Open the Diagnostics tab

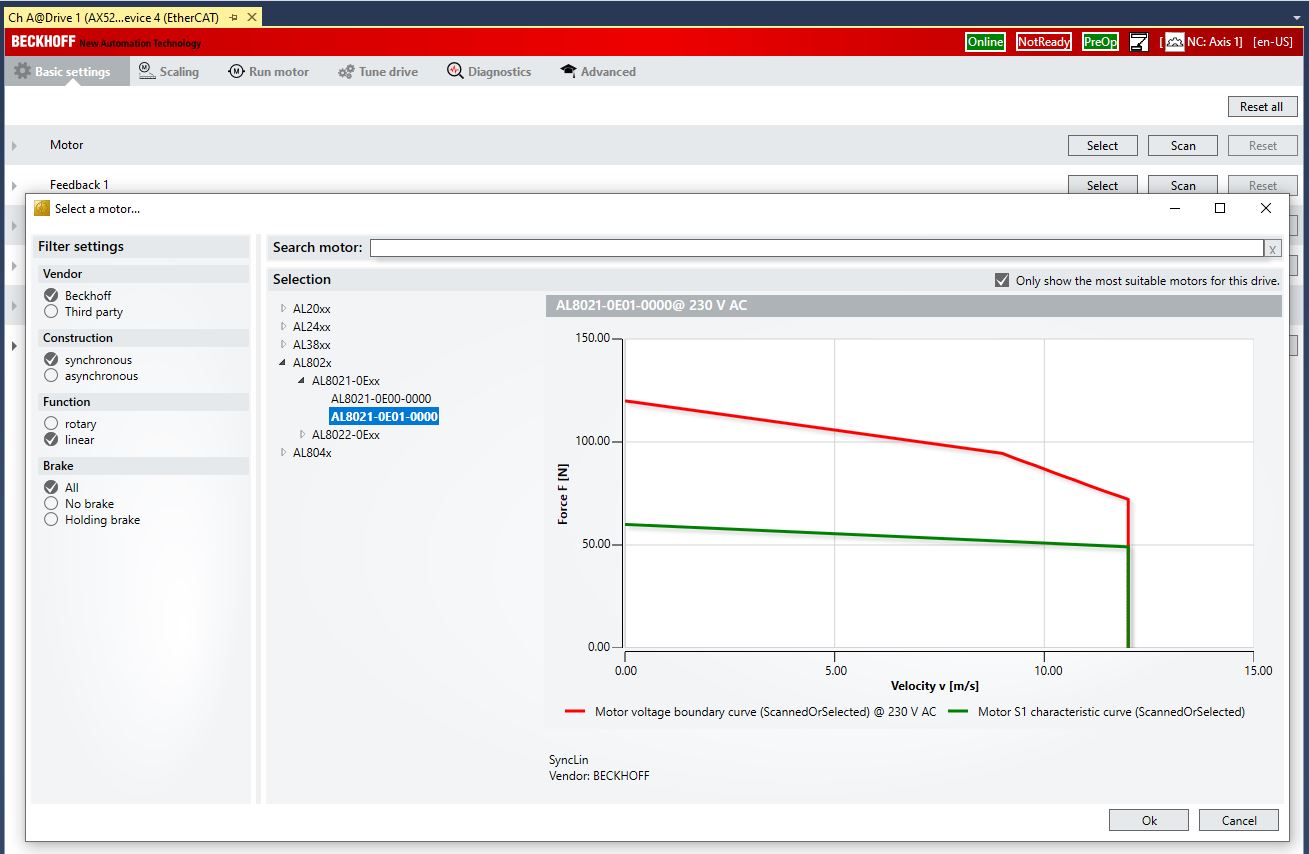tap(489, 72)
